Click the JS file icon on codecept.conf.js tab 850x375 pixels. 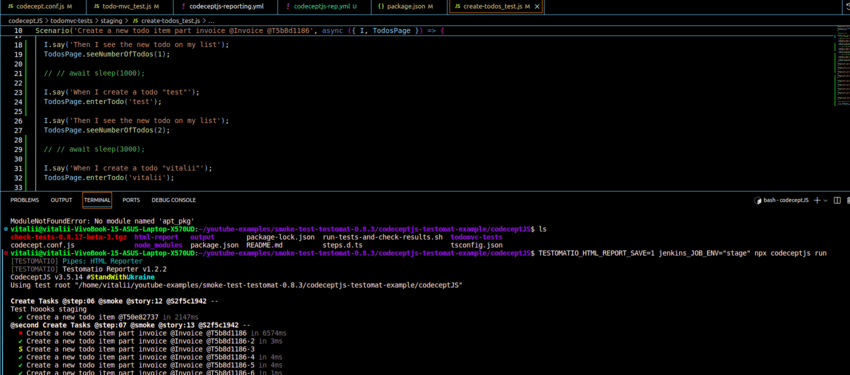click(11, 7)
